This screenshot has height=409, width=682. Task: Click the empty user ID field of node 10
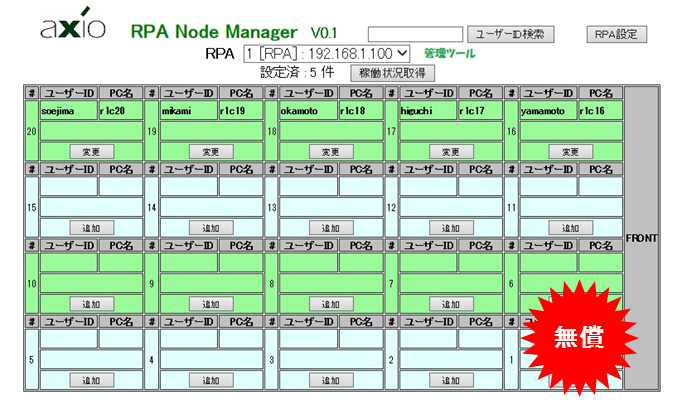click(69, 263)
